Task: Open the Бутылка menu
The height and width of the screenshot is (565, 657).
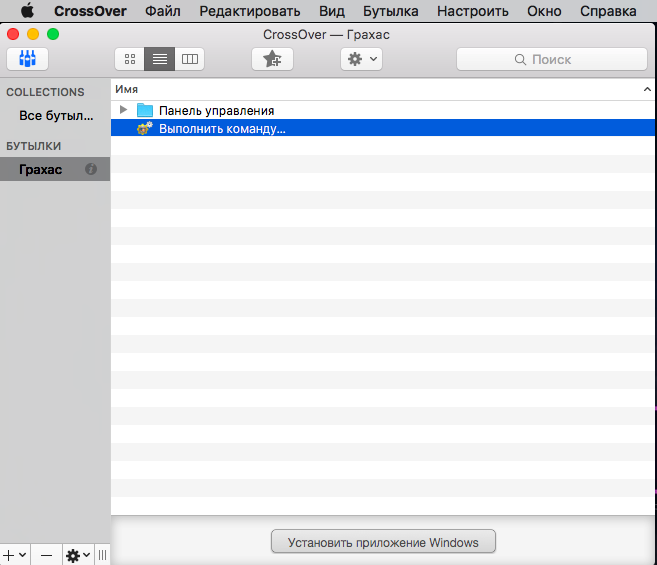Action: 391,11
